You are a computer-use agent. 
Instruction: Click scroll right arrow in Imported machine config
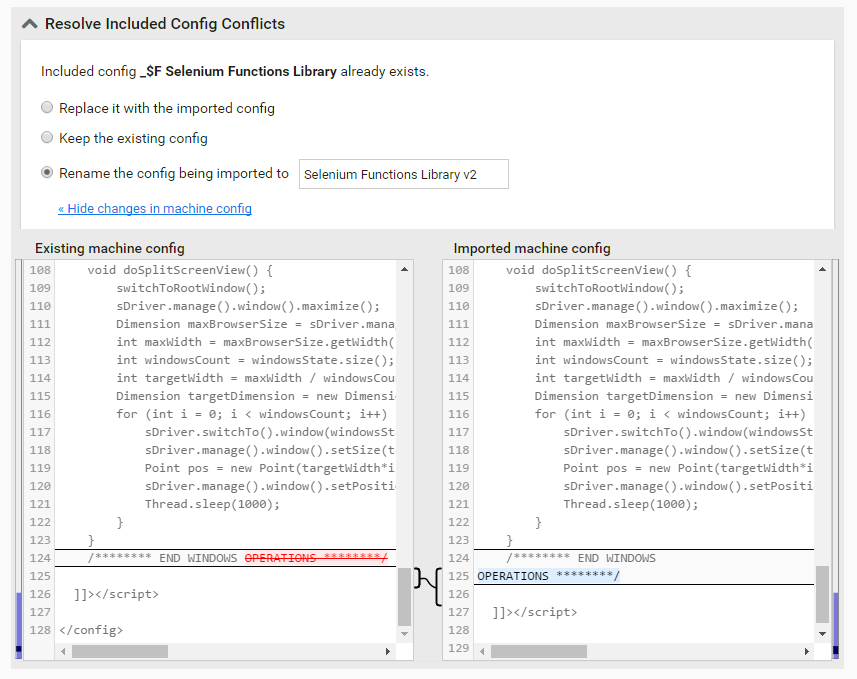pos(806,651)
